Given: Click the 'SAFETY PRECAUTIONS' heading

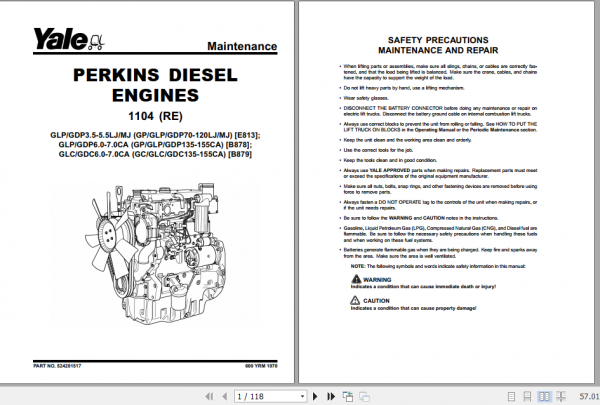Looking at the screenshot, I should (x=438, y=40).
